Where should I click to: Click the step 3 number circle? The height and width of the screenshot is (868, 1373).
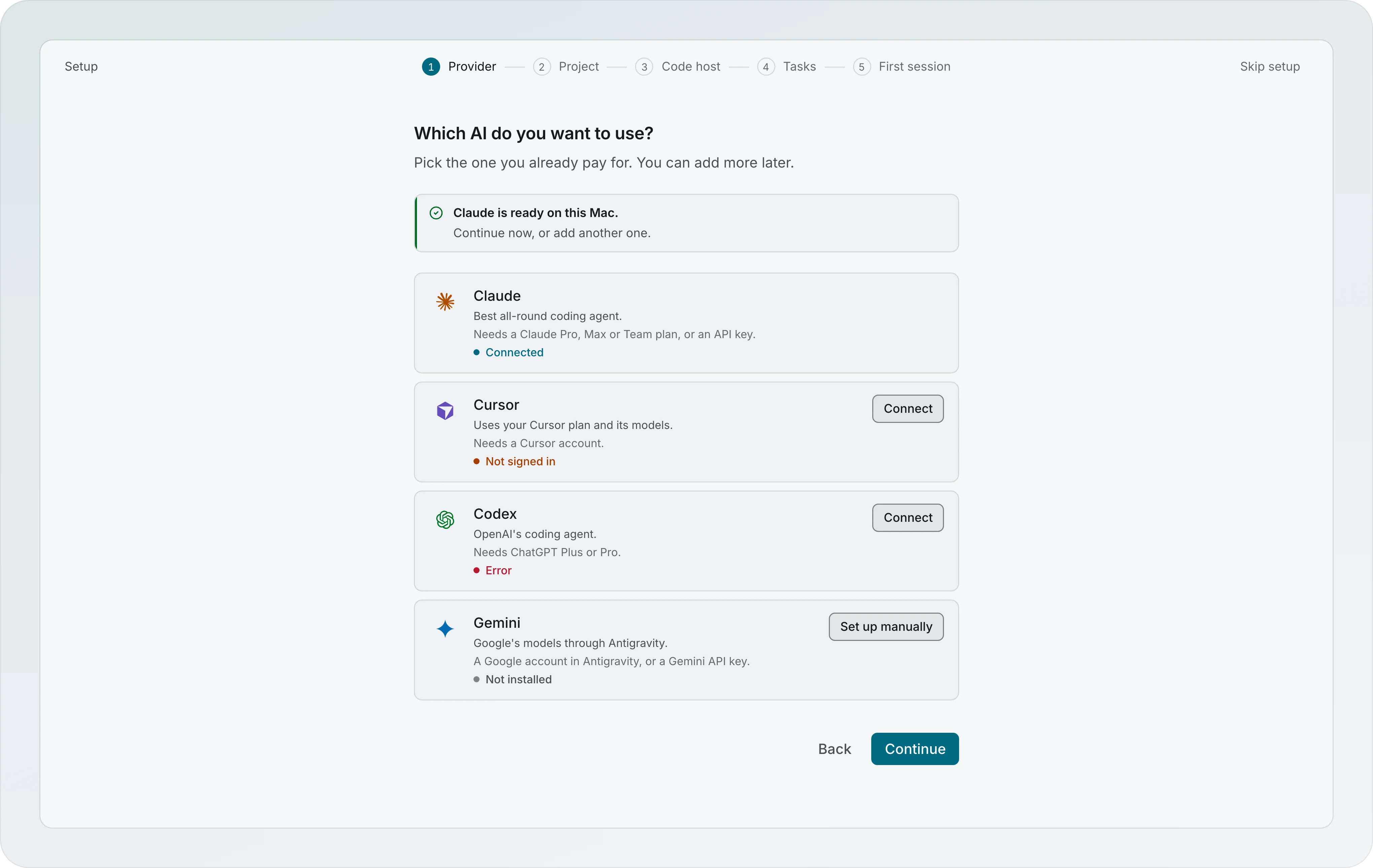click(644, 67)
